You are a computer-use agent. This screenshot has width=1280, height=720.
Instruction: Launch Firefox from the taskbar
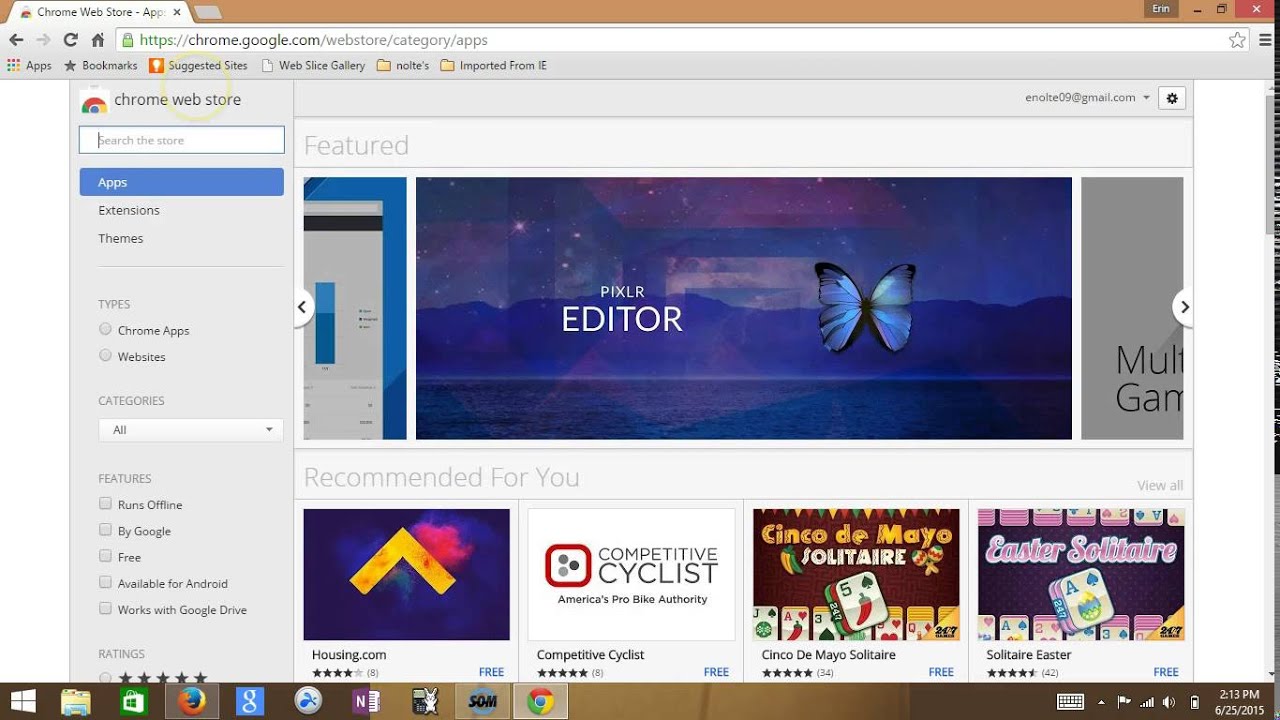click(191, 701)
